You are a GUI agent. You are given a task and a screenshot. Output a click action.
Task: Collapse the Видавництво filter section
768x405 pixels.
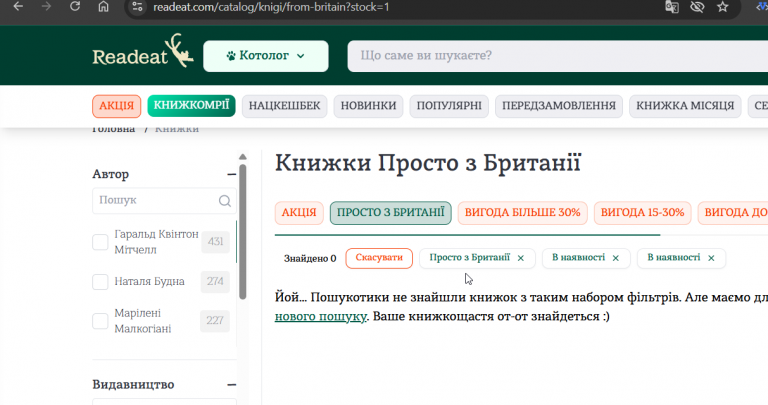(232, 385)
